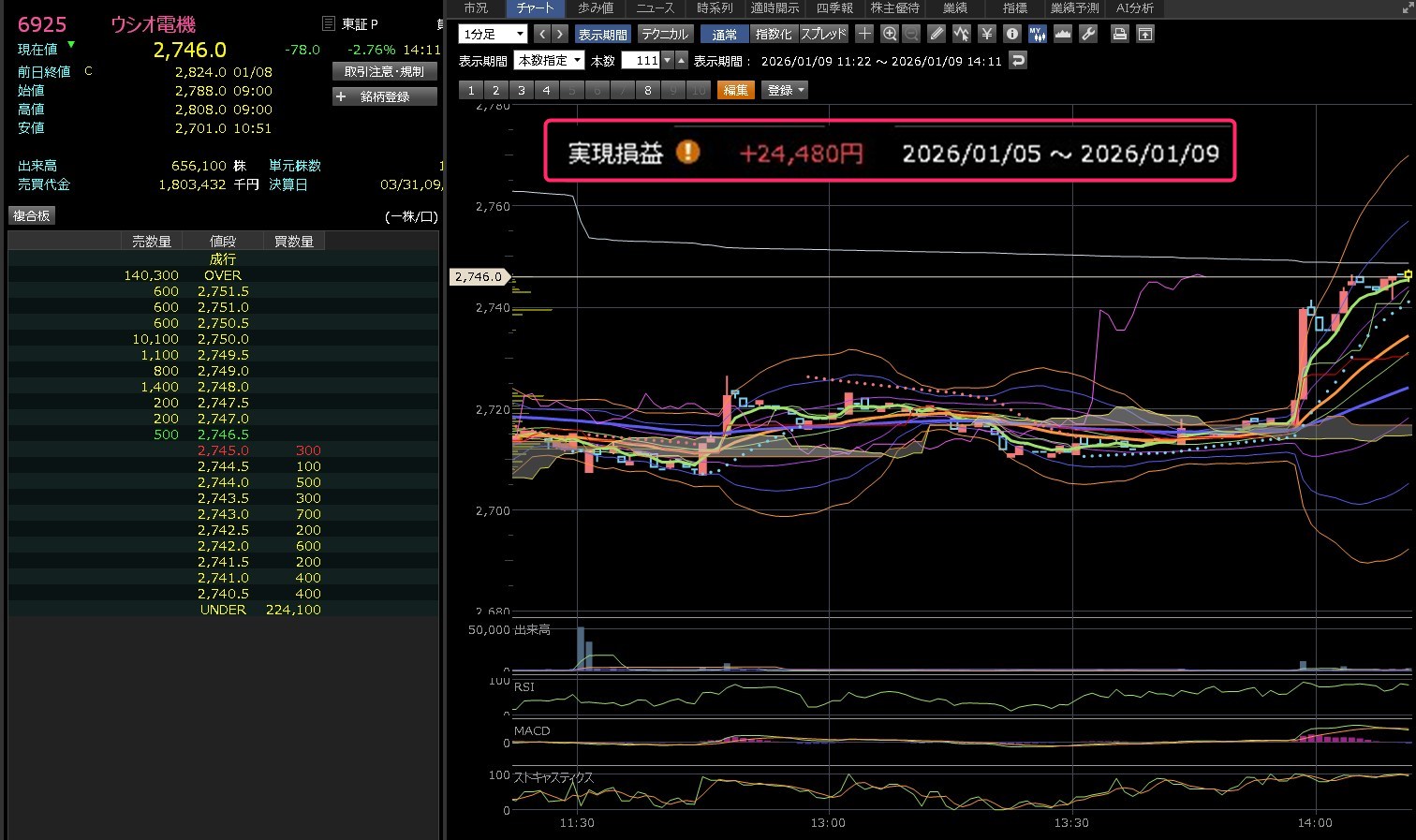Screen dimensions: 1416x840
Task: Toggle 指数化 chart mode
Action: tap(774, 34)
